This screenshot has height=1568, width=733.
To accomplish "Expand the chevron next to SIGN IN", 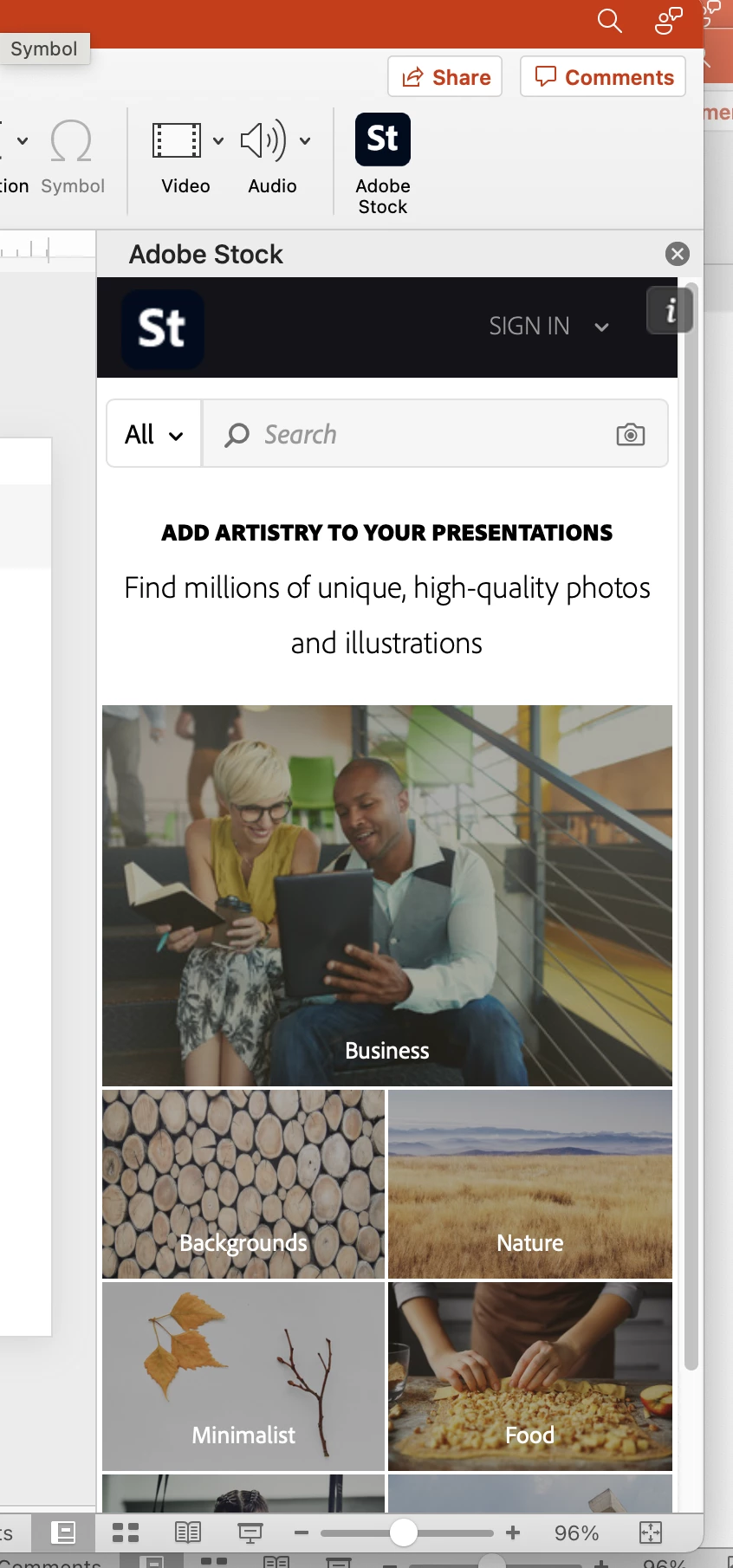I will tap(601, 327).
